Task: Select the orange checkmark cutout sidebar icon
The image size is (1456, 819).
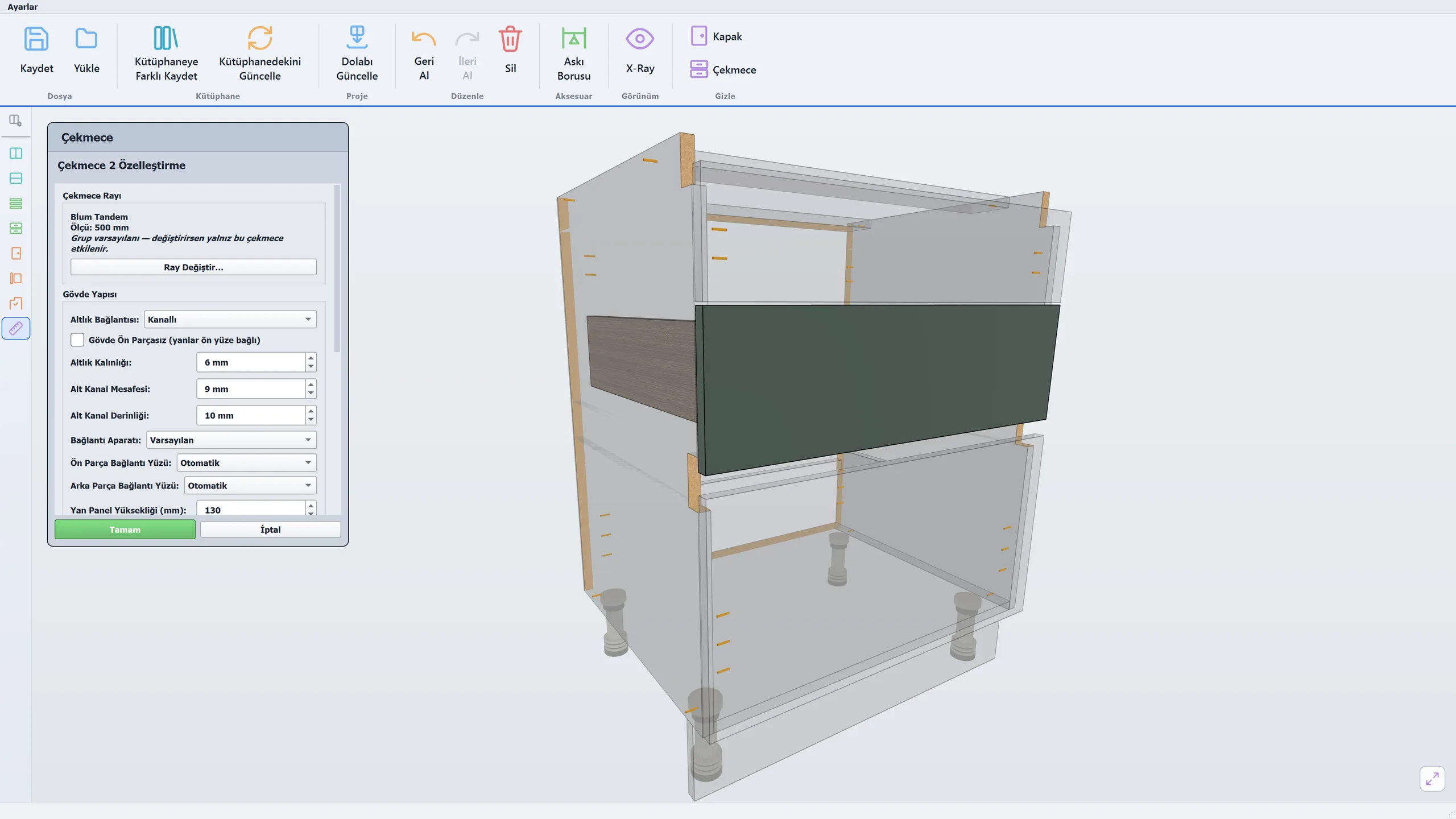Action: click(x=16, y=303)
